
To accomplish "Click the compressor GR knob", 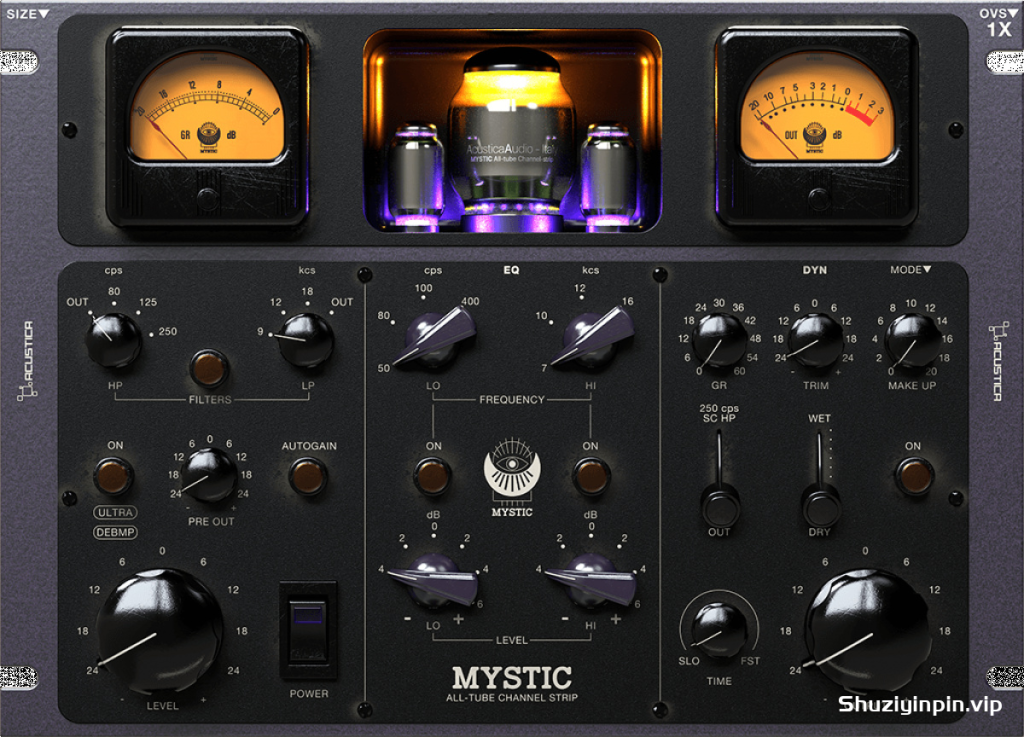I will pos(718,340).
